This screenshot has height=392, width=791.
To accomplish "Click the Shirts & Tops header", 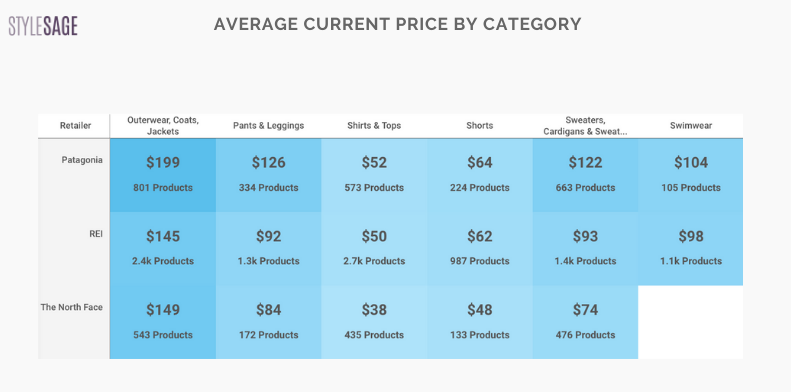I will point(374,126).
